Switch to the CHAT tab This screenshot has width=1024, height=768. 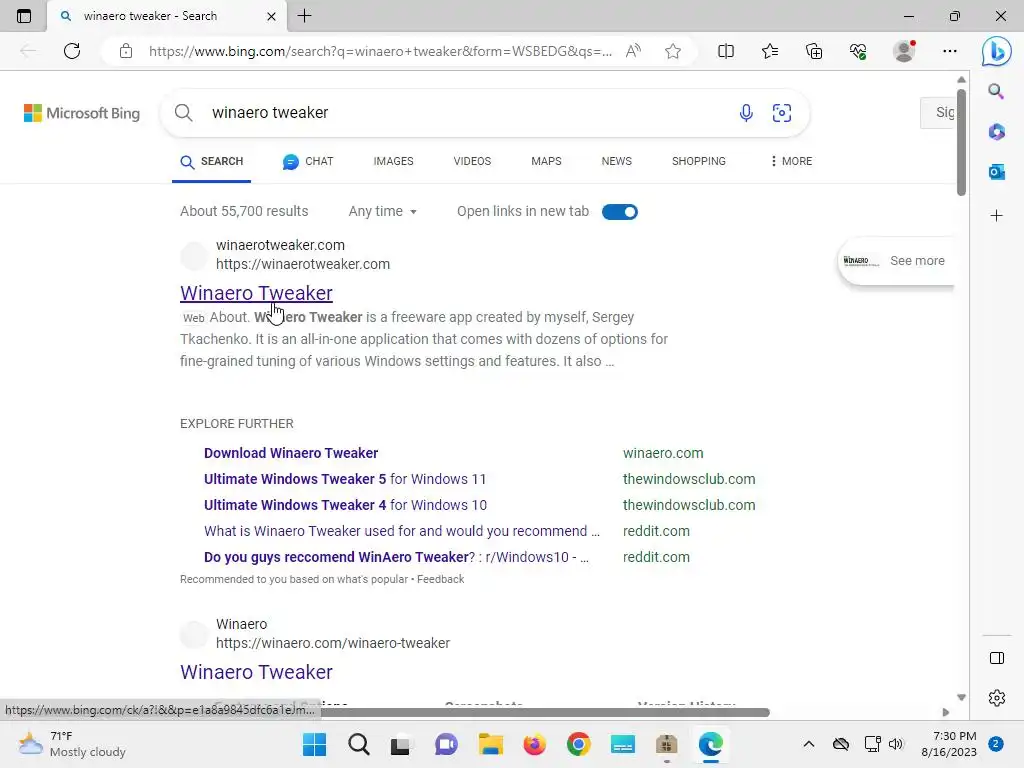[x=308, y=161]
